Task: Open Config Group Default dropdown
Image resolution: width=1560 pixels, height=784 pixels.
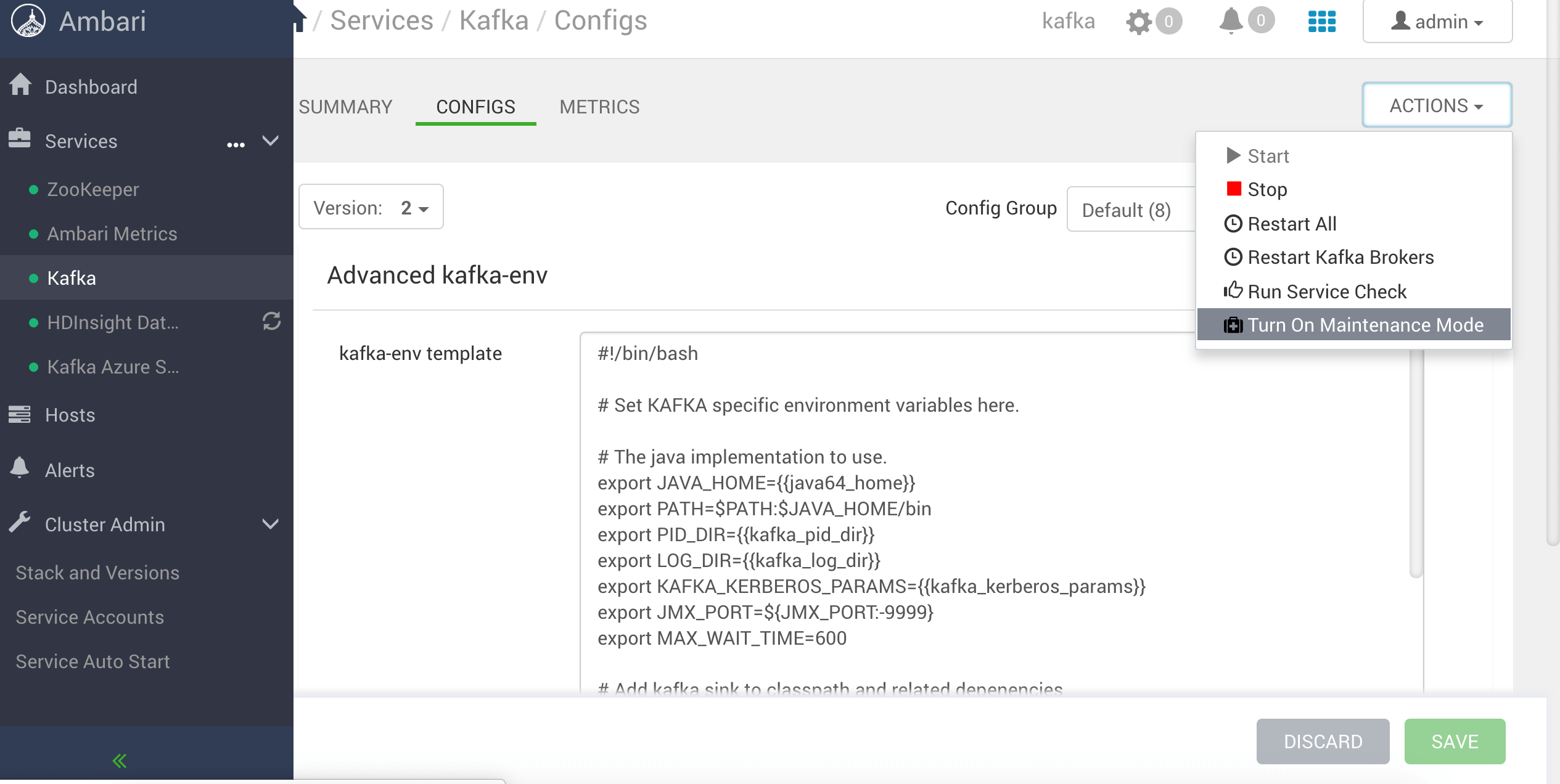Action: [1131, 210]
